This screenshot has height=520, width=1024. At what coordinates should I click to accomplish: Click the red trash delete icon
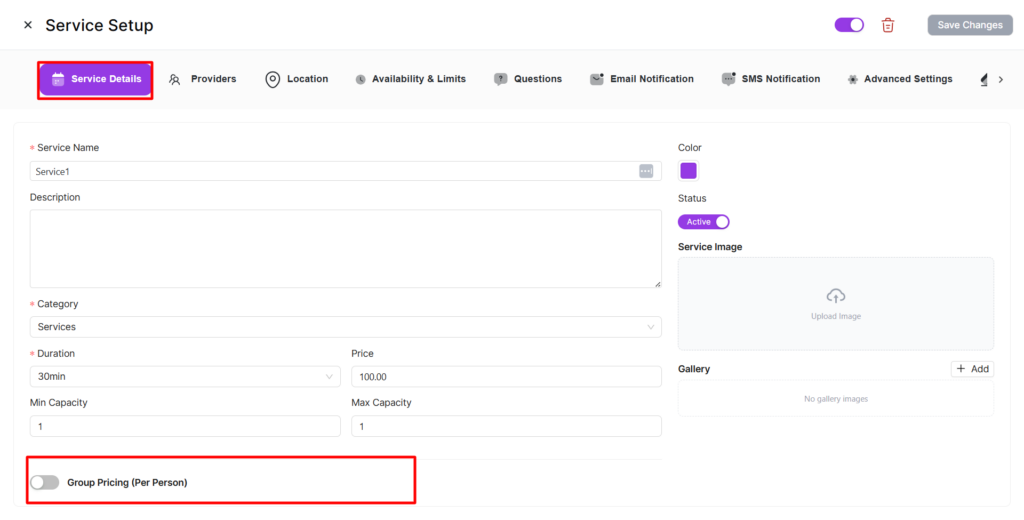tap(888, 25)
